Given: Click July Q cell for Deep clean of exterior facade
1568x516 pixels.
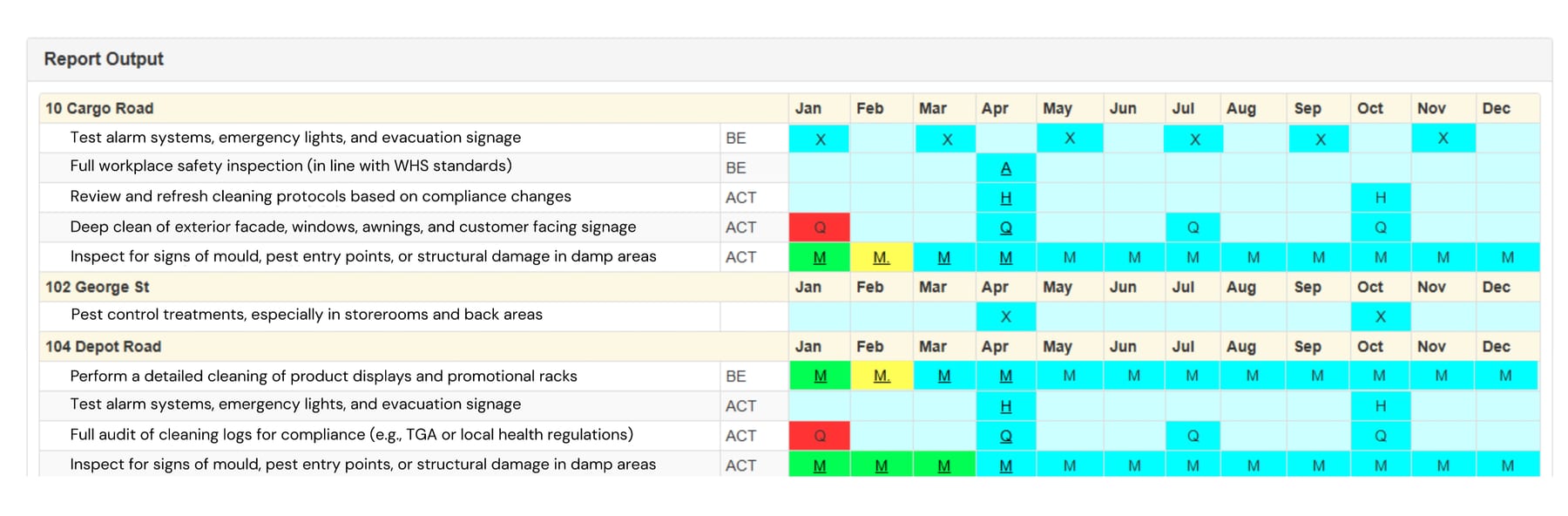Looking at the screenshot, I should [x=1193, y=227].
